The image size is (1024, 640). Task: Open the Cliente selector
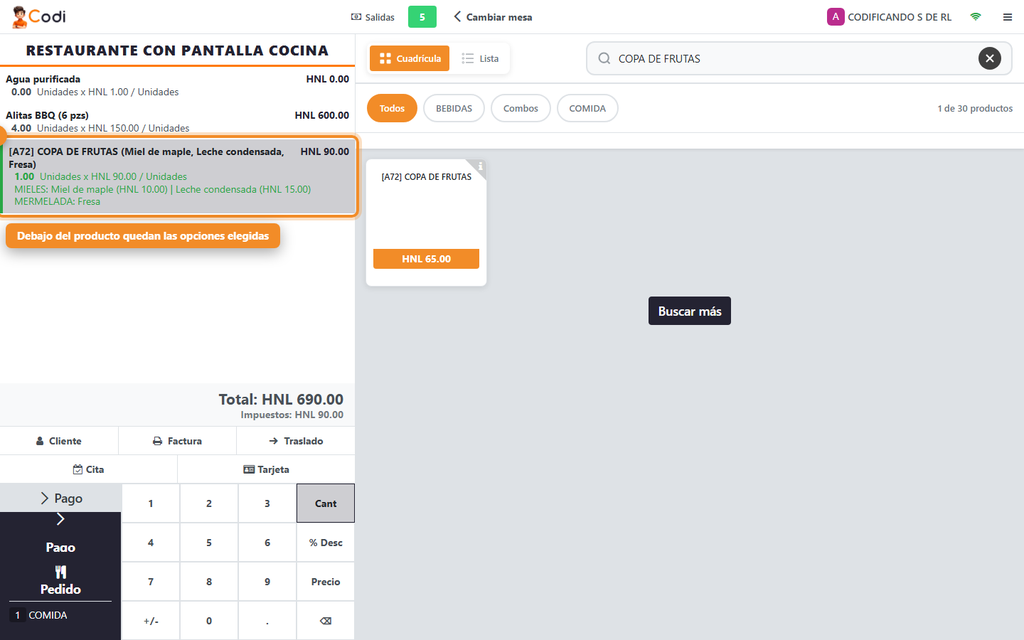point(59,441)
